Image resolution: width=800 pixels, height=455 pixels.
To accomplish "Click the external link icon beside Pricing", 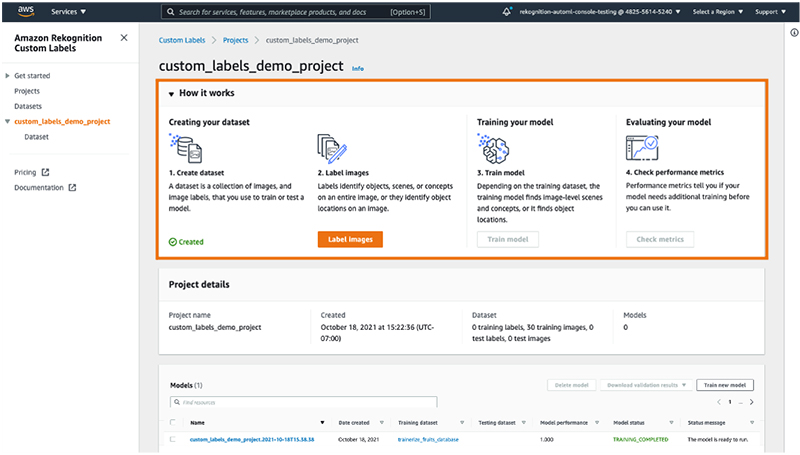I will (45, 172).
